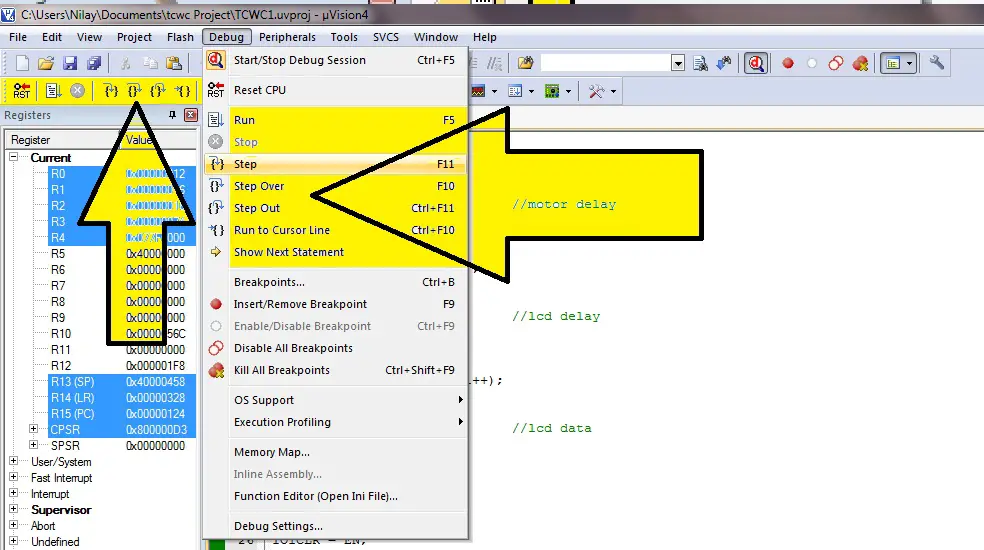Expand the CPSR register node
Image resolution: width=984 pixels, height=550 pixels.
tap(34, 429)
